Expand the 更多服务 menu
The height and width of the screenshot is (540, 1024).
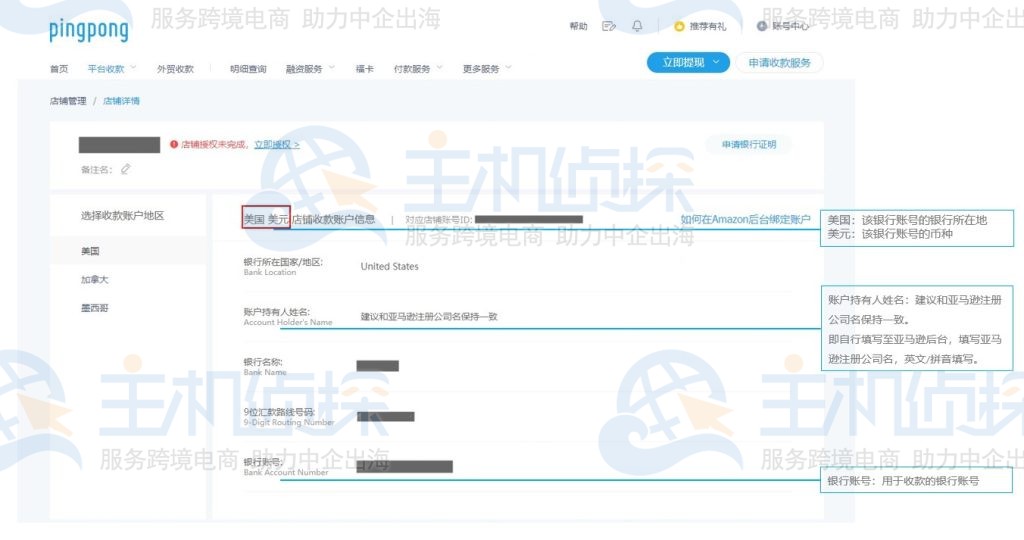487,69
